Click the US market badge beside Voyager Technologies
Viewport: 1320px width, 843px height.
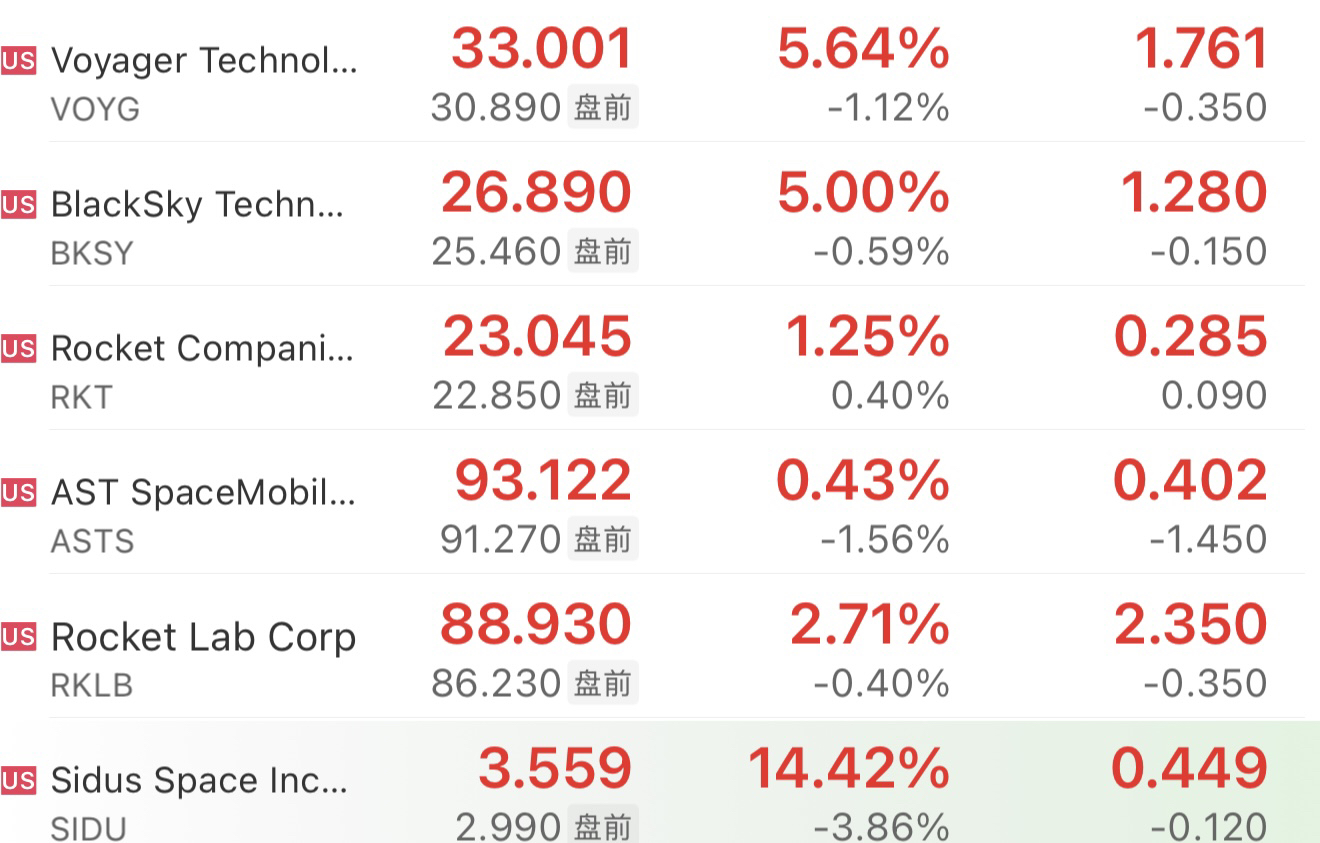point(19,61)
